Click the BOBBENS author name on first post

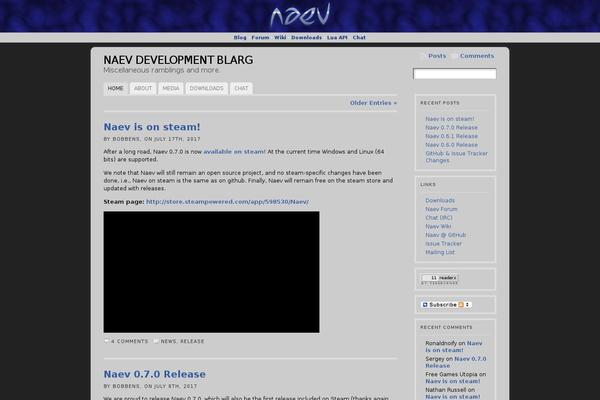(x=126, y=139)
